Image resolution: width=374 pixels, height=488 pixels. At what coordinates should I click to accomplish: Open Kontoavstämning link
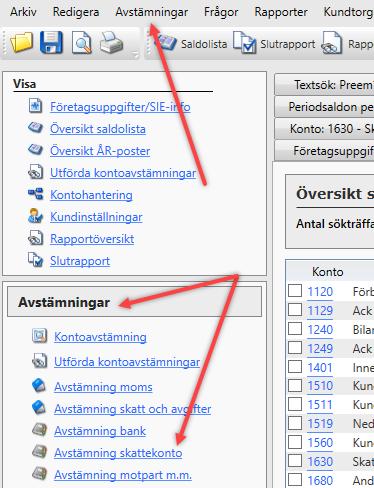(100, 337)
